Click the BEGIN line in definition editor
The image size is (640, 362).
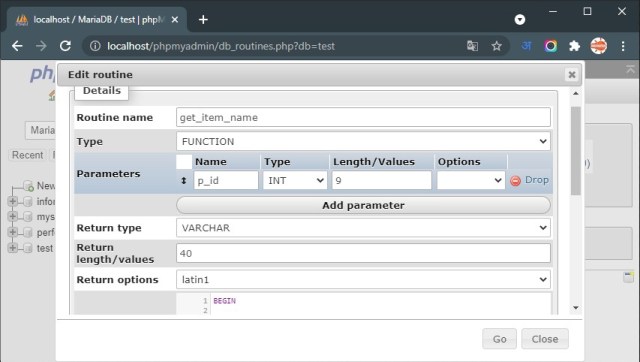coord(224,301)
